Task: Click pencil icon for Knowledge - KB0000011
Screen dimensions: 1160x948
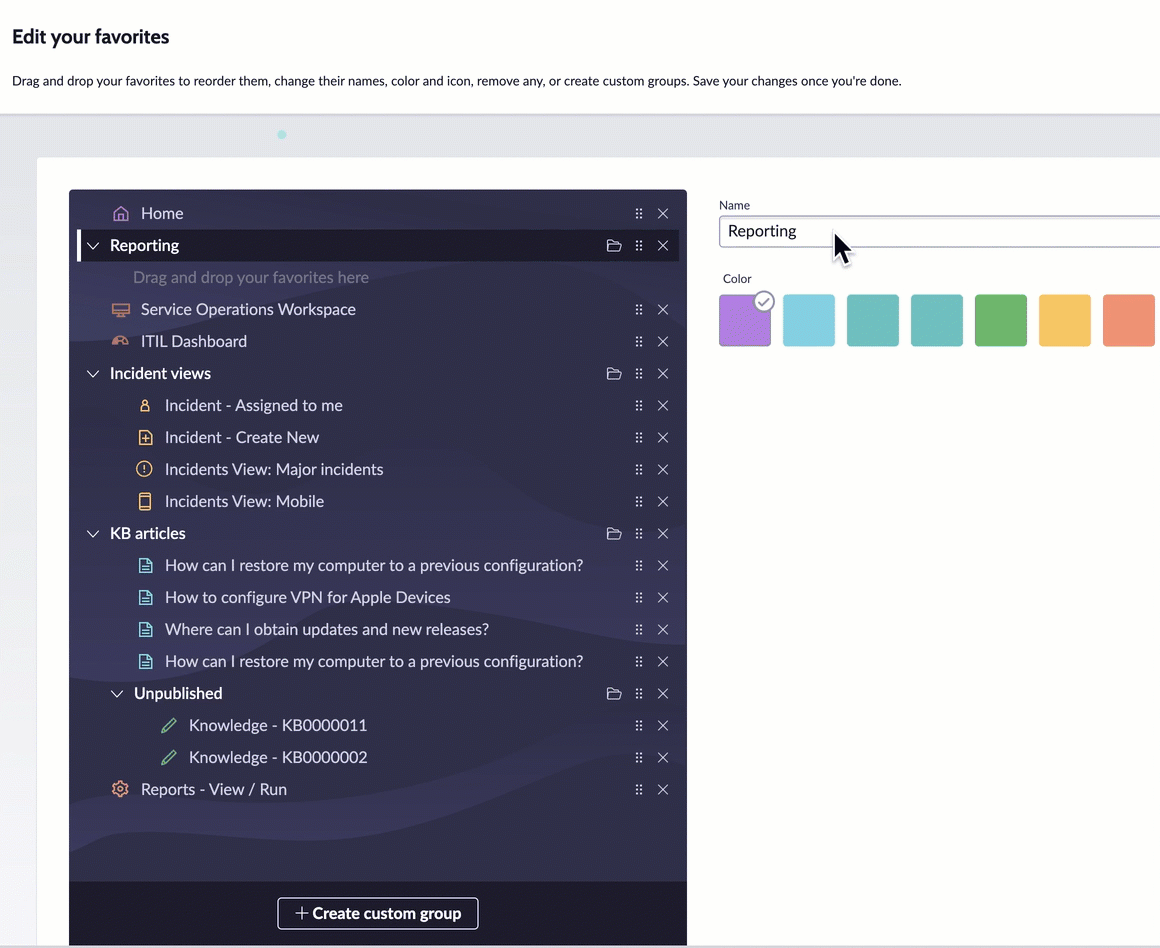Action: tap(169, 725)
